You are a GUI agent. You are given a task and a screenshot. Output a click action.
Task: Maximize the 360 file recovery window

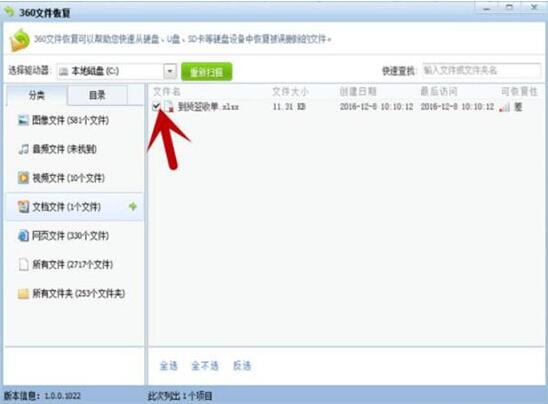click(x=510, y=7)
